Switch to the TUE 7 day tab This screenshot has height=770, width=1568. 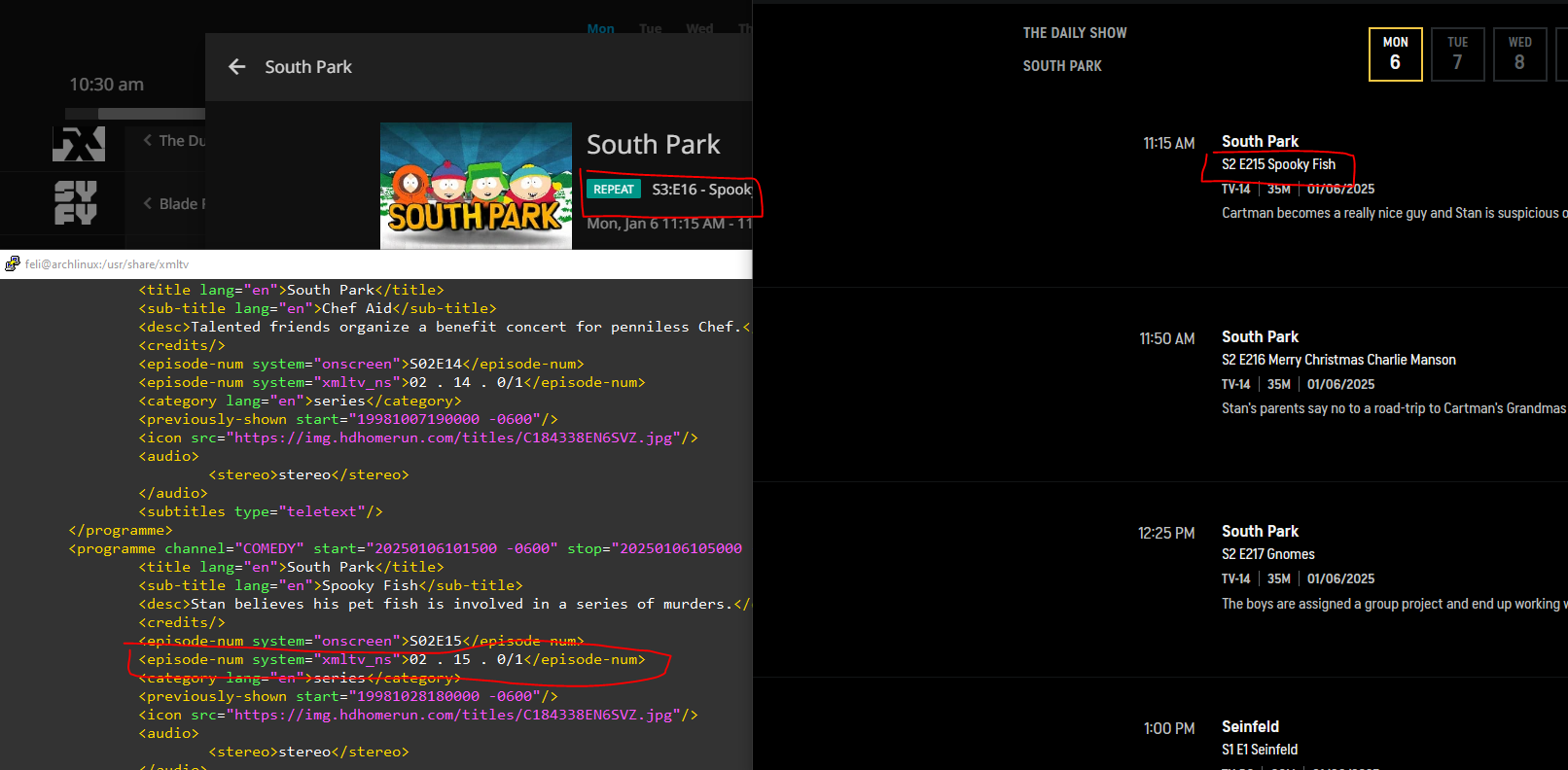click(x=1457, y=54)
